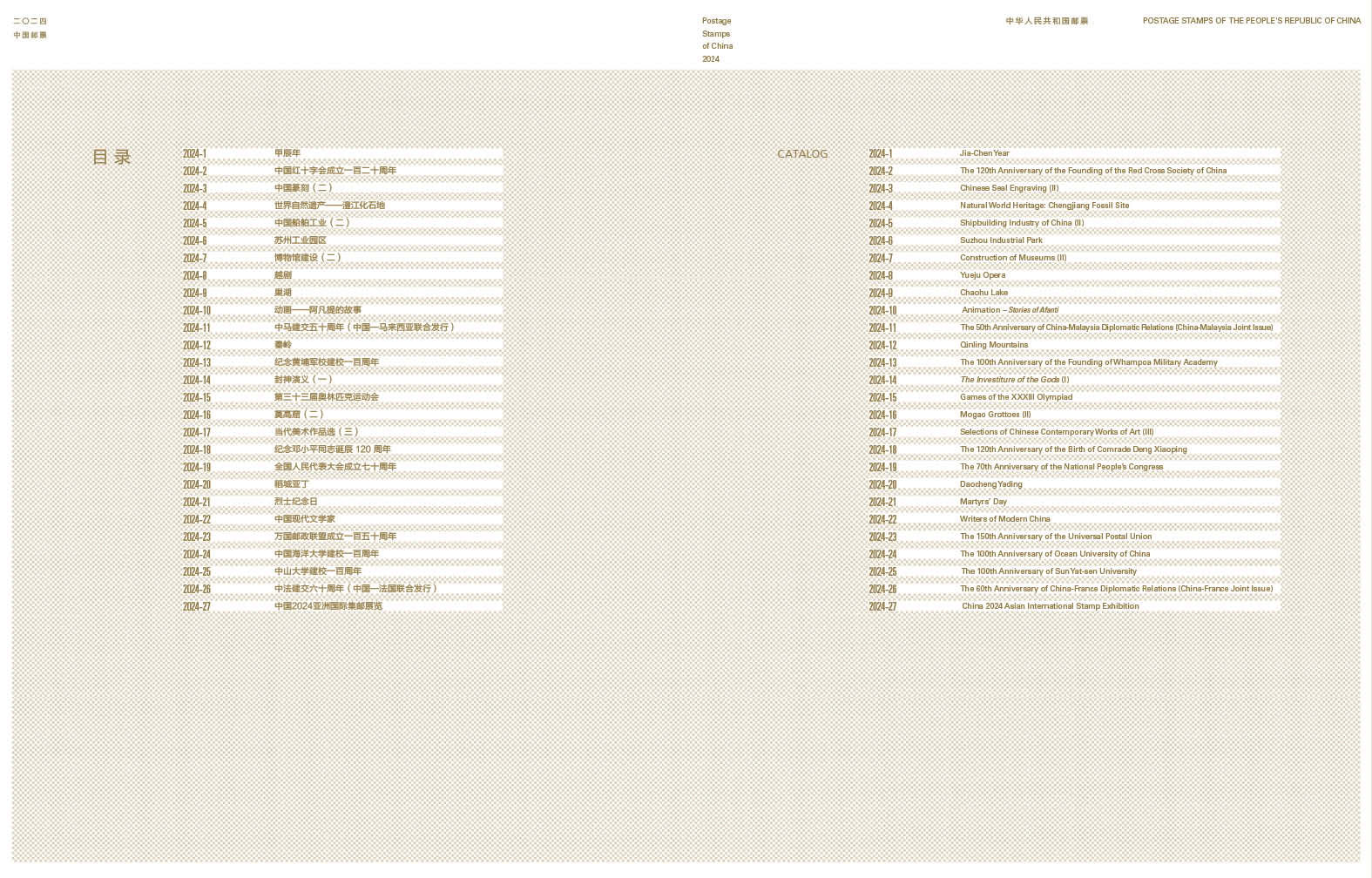Select the 'Qinling Mountains' catalog line
Screen dimensions: 1372x878
tap(993, 345)
